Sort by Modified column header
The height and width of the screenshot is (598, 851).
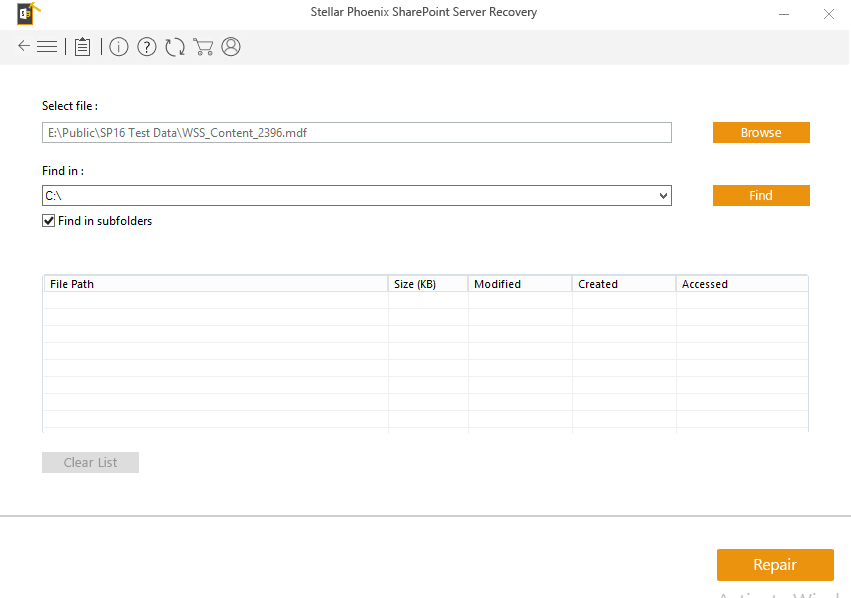(520, 284)
